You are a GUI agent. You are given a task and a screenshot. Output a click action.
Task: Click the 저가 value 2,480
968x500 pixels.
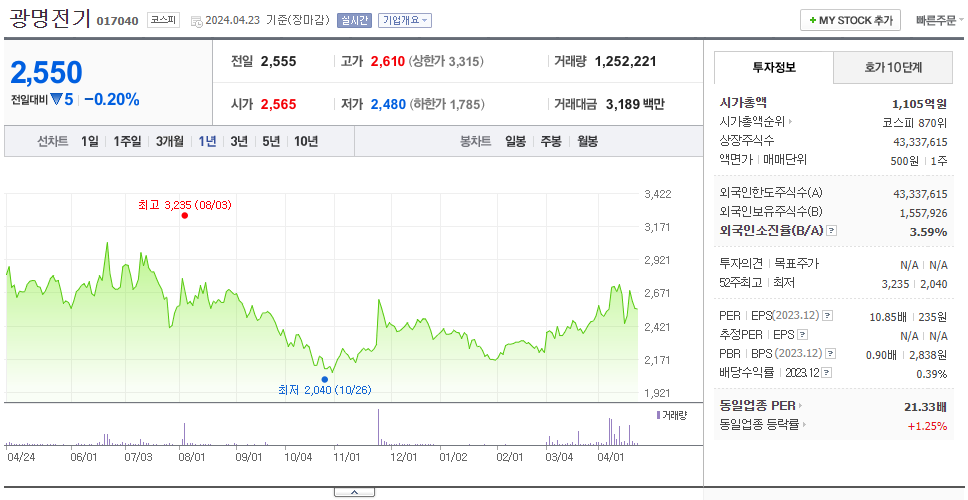pos(388,104)
